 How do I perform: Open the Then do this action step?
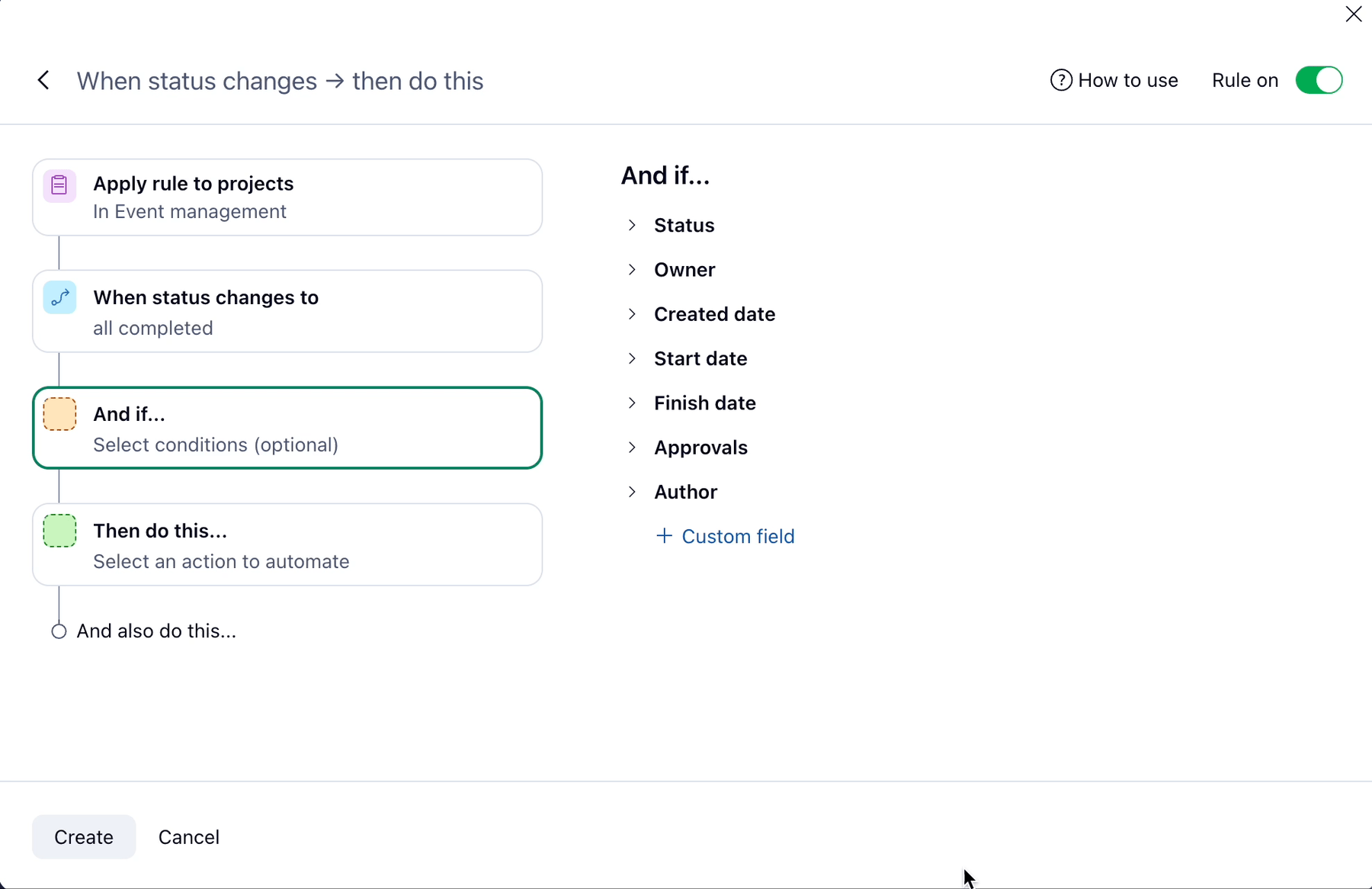click(287, 545)
